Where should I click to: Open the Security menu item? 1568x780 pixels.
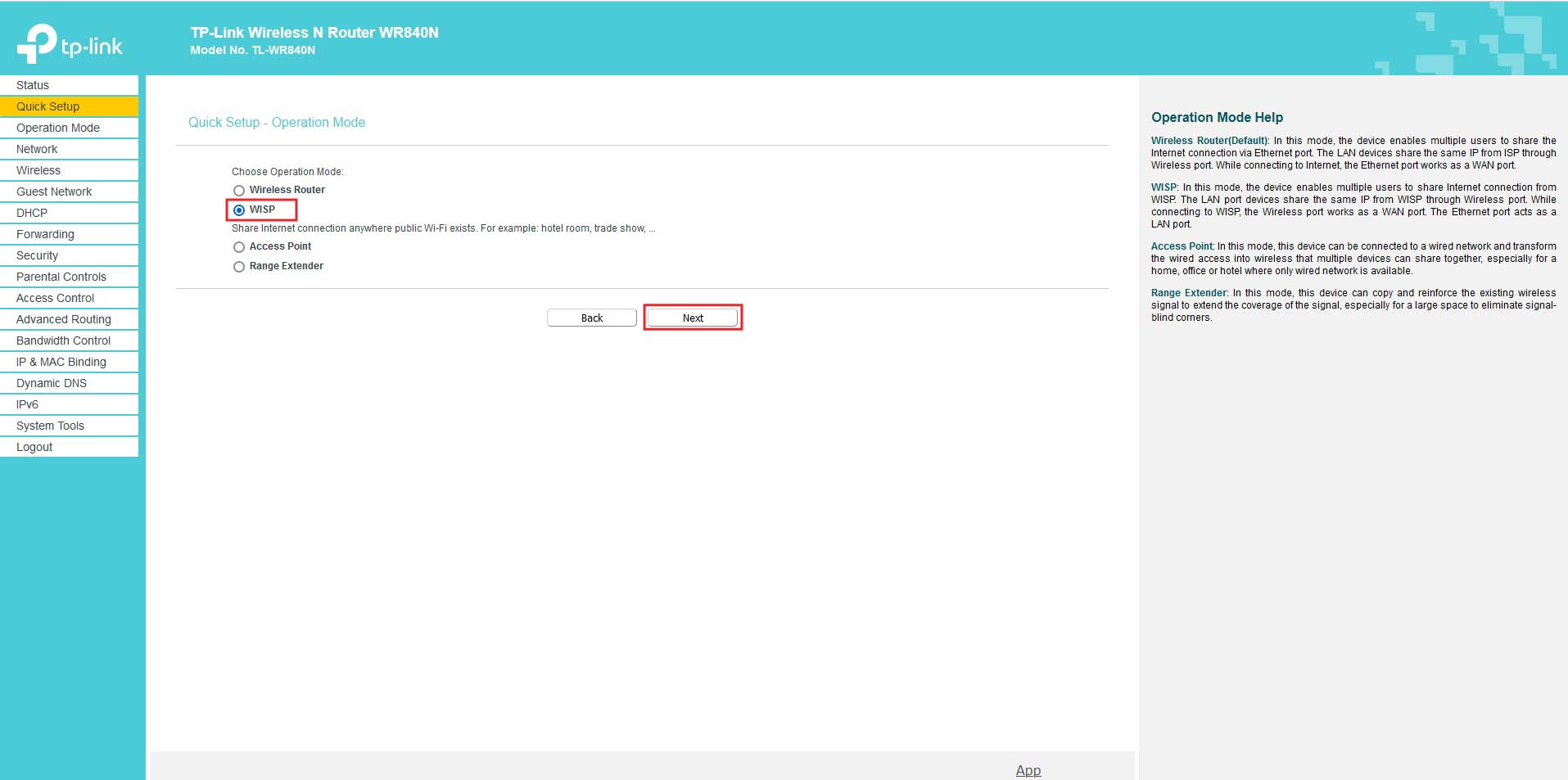(x=69, y=255)
